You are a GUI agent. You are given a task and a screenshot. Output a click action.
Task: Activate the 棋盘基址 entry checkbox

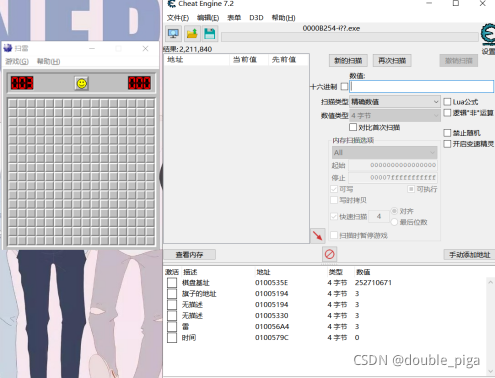point(172,283)
